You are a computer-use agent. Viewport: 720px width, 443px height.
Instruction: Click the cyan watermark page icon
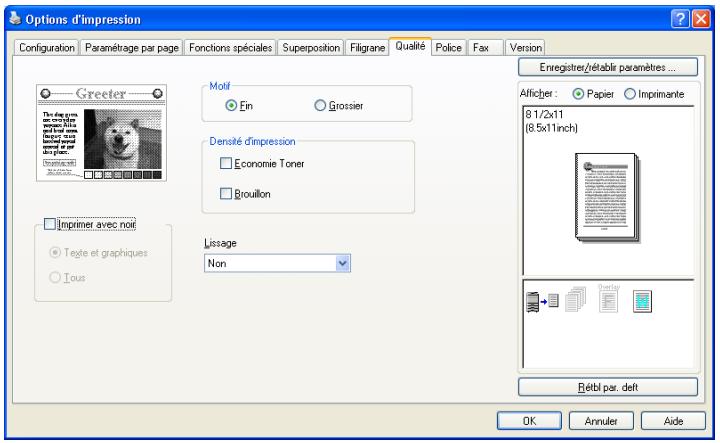(642, 302)
